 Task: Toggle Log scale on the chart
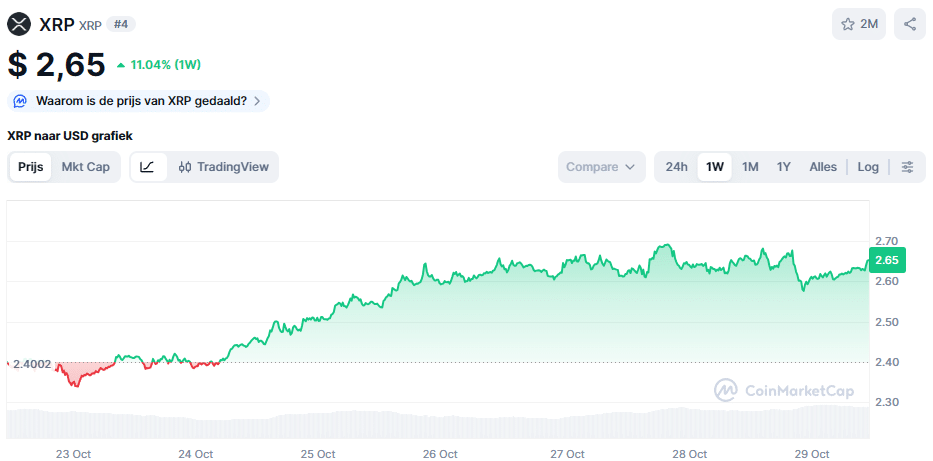pos(868,167)
